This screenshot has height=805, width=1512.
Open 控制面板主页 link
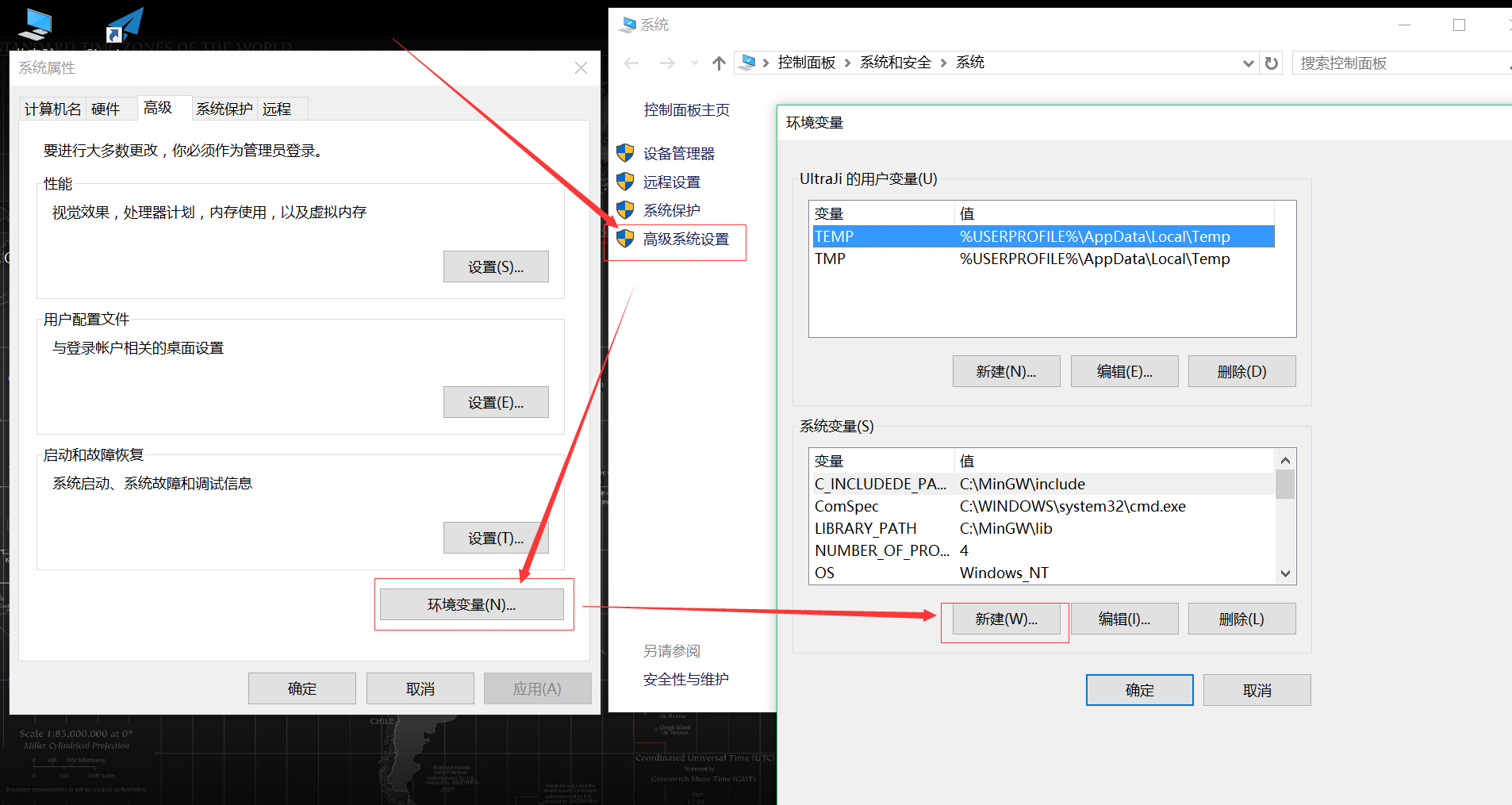click(x=686, y=109)
